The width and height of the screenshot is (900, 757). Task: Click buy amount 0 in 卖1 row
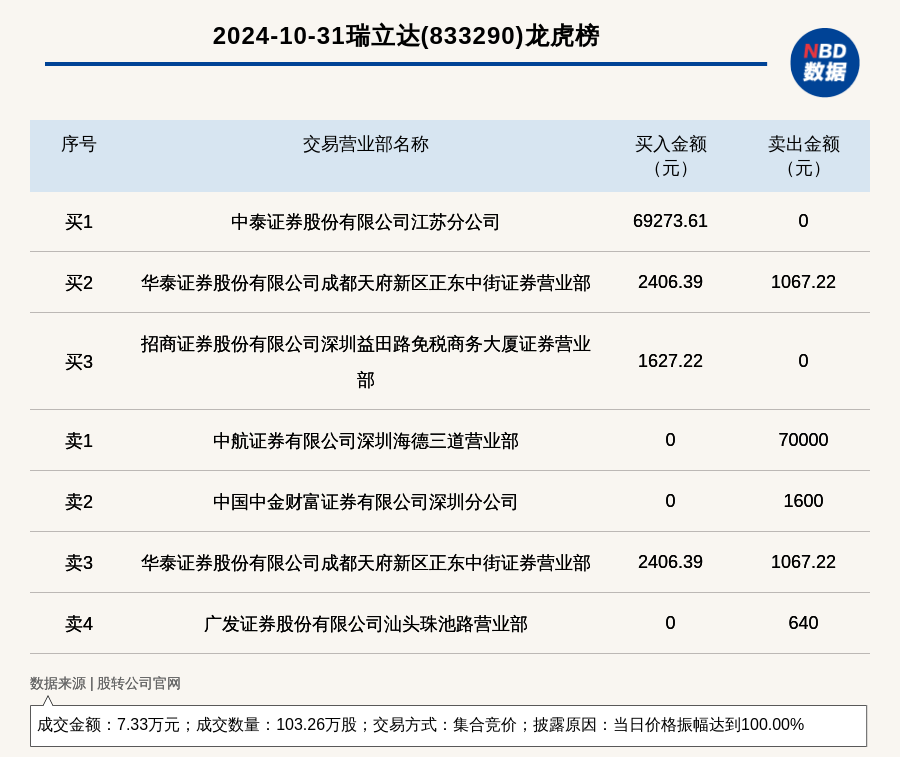click(670, 440)
